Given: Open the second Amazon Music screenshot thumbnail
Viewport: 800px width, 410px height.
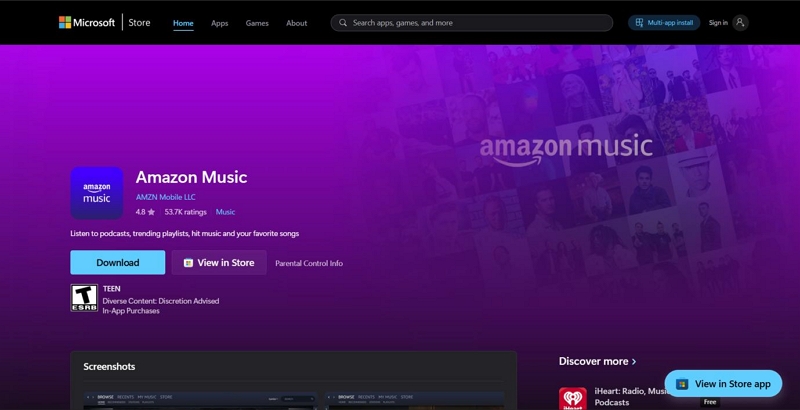Looking at the screenshot, I should pos(415,401).
